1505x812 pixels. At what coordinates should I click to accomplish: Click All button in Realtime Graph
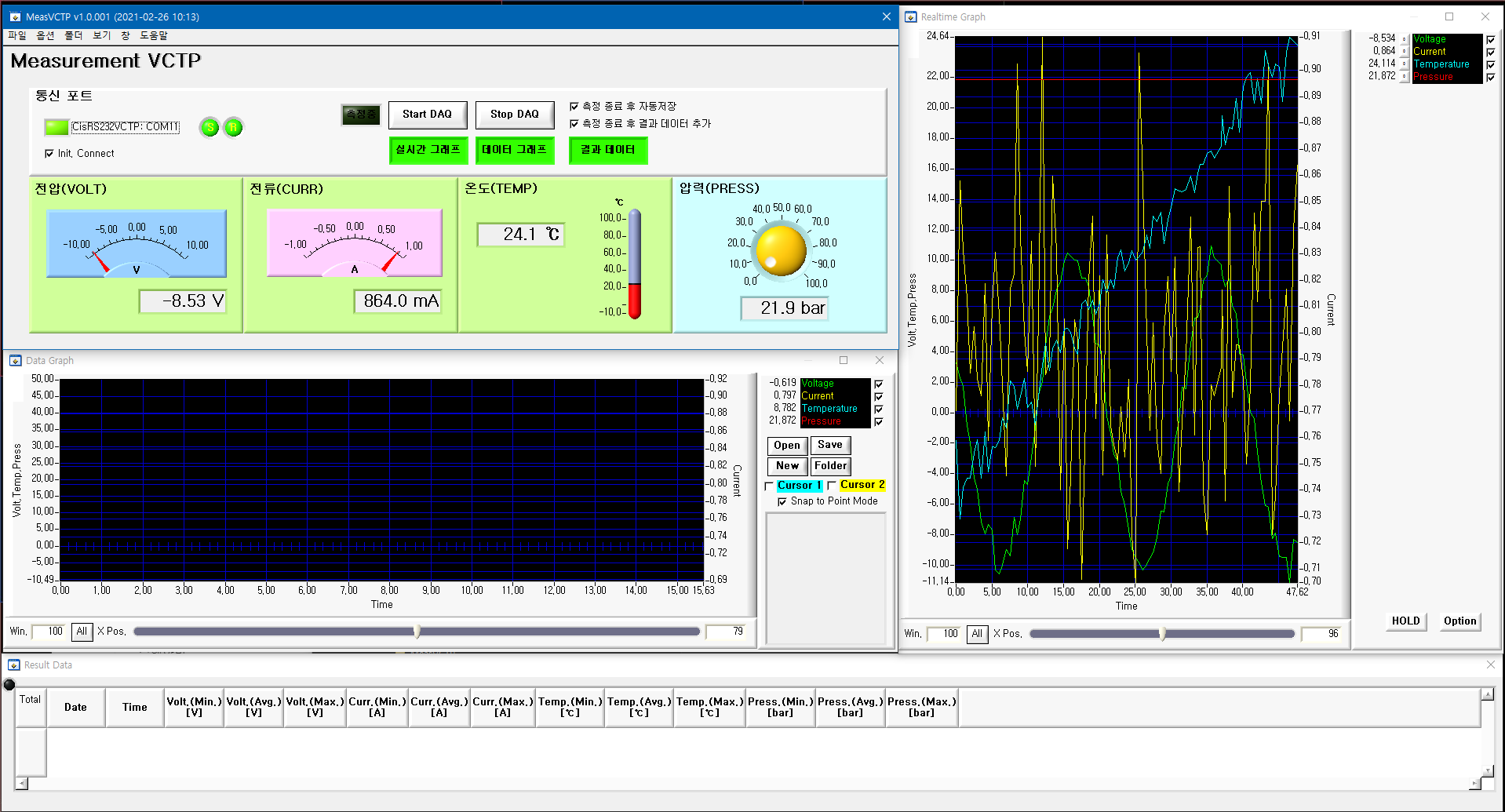[x=977, y=634]
